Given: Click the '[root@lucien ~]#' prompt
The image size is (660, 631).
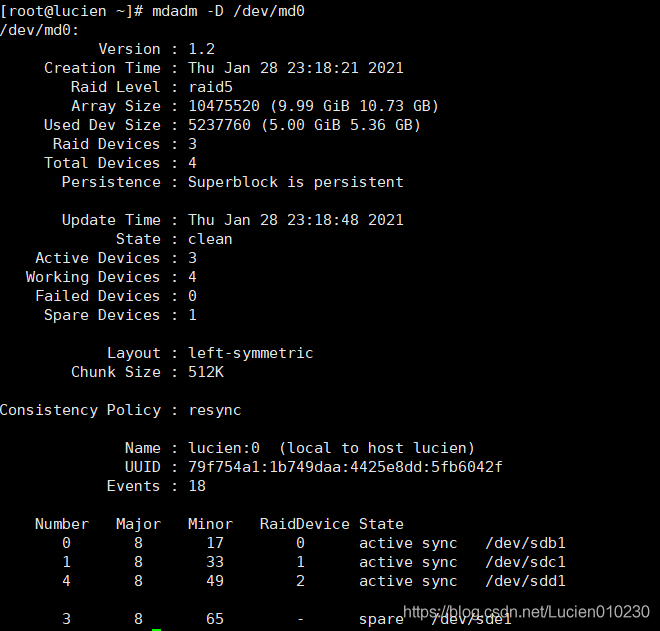Looking at the screenshot, I should pos(71,11).
